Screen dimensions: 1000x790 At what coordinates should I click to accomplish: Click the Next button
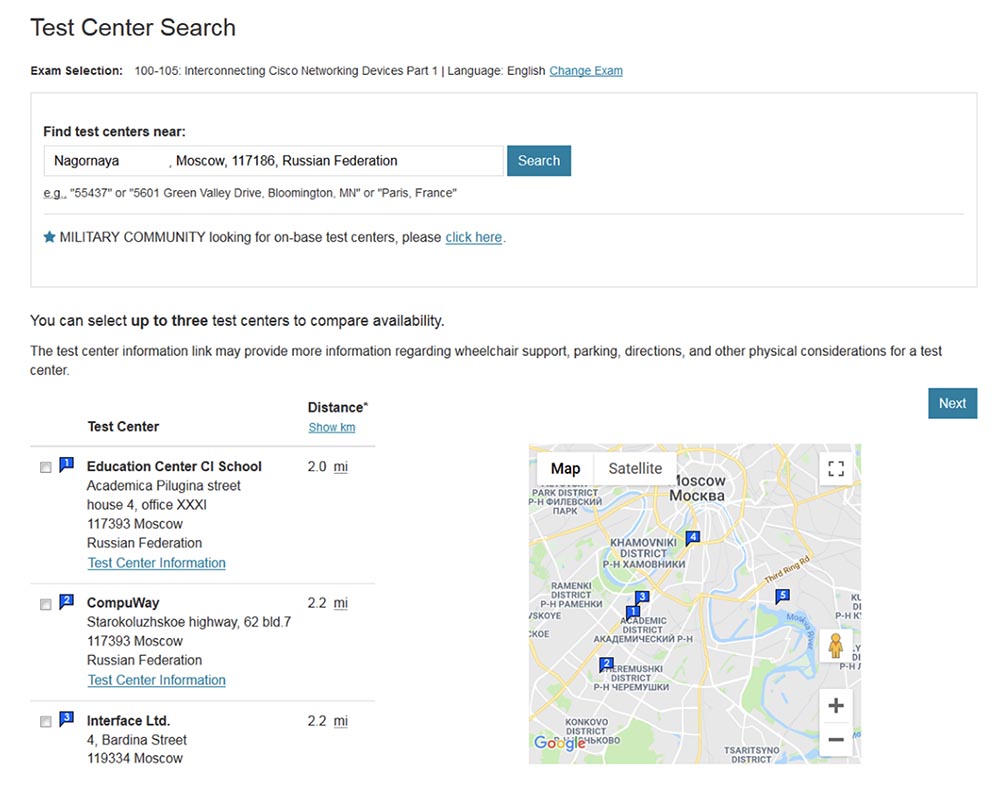click(x=952, y=404)
